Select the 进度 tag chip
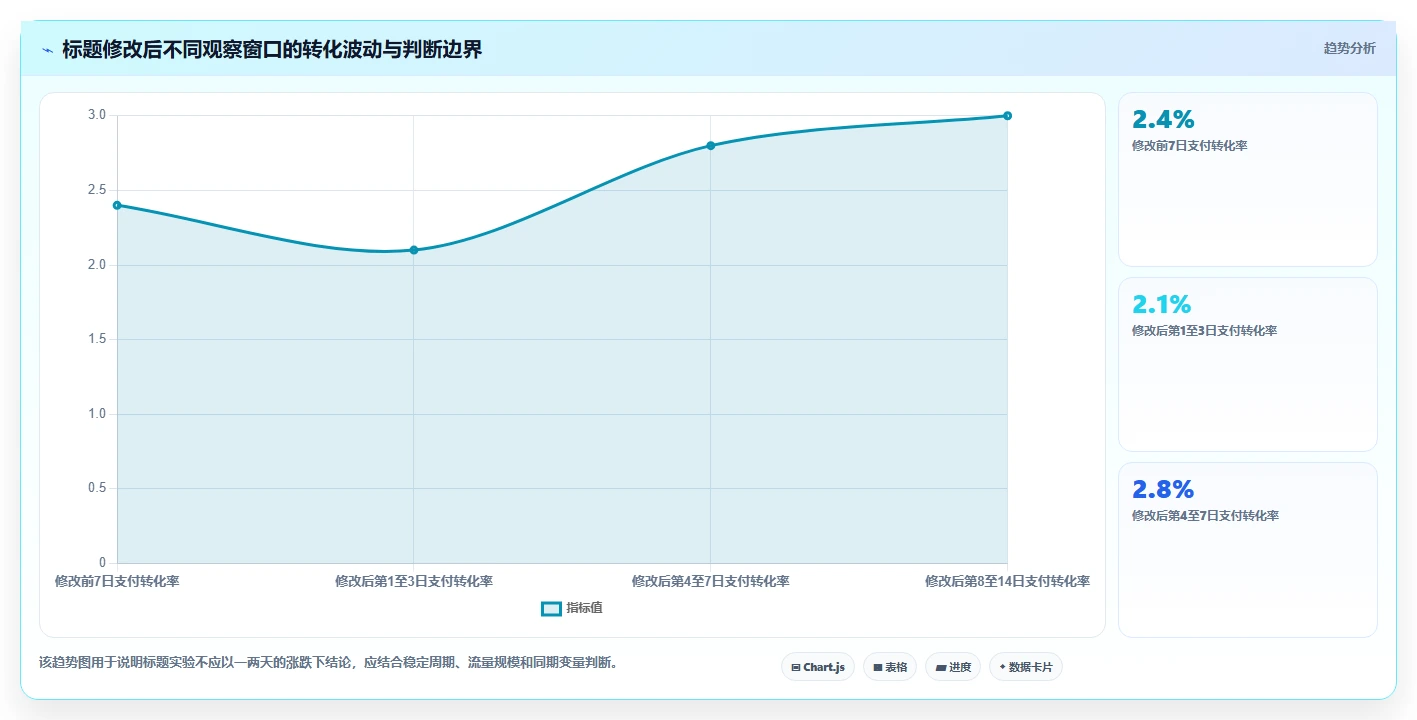 tap(953, 667)
